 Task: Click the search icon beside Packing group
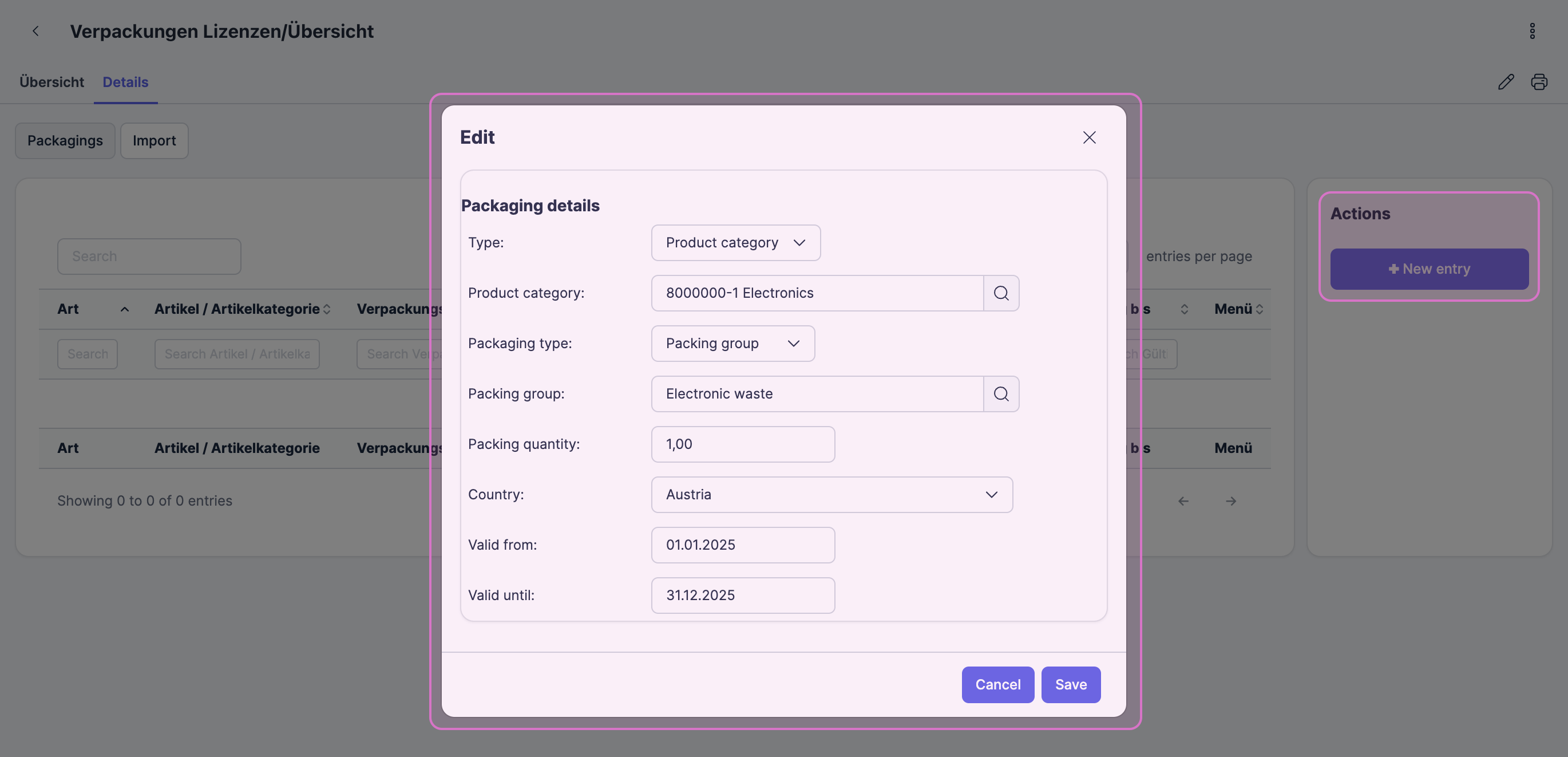[1001, 394]
